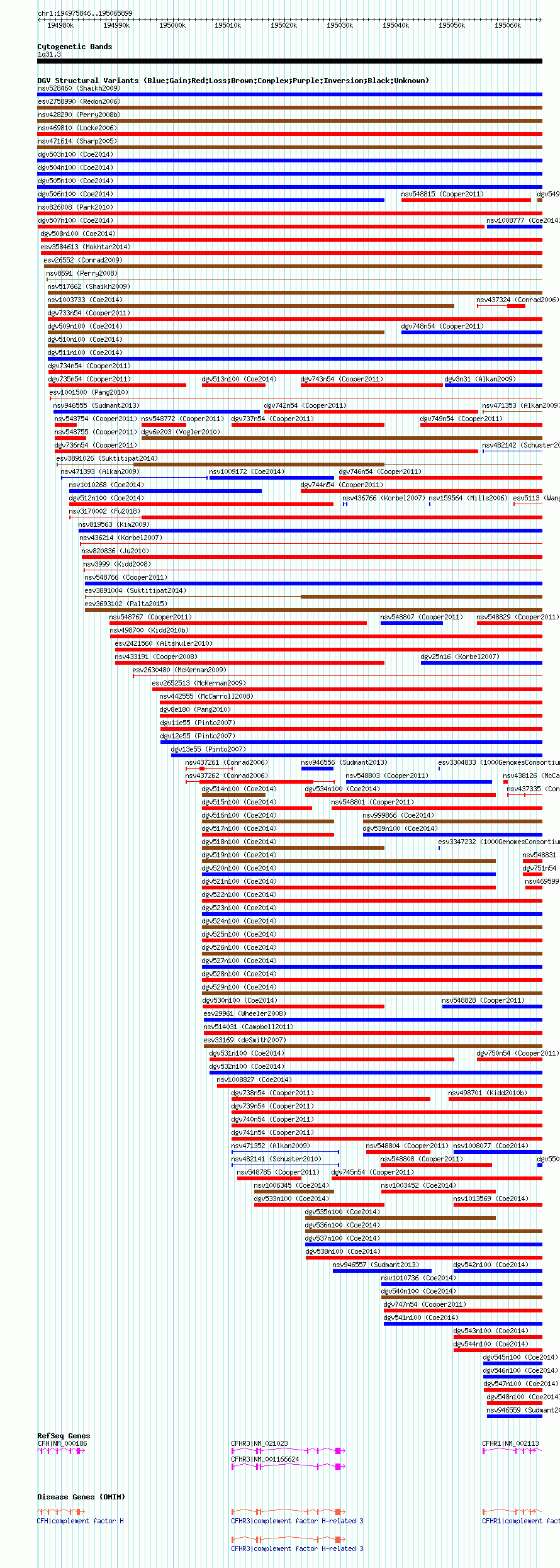Click esv3693102 (Palta2015) variant
Screen dimensions: 560x1568
pyautogui.click(x=126, y=604)
